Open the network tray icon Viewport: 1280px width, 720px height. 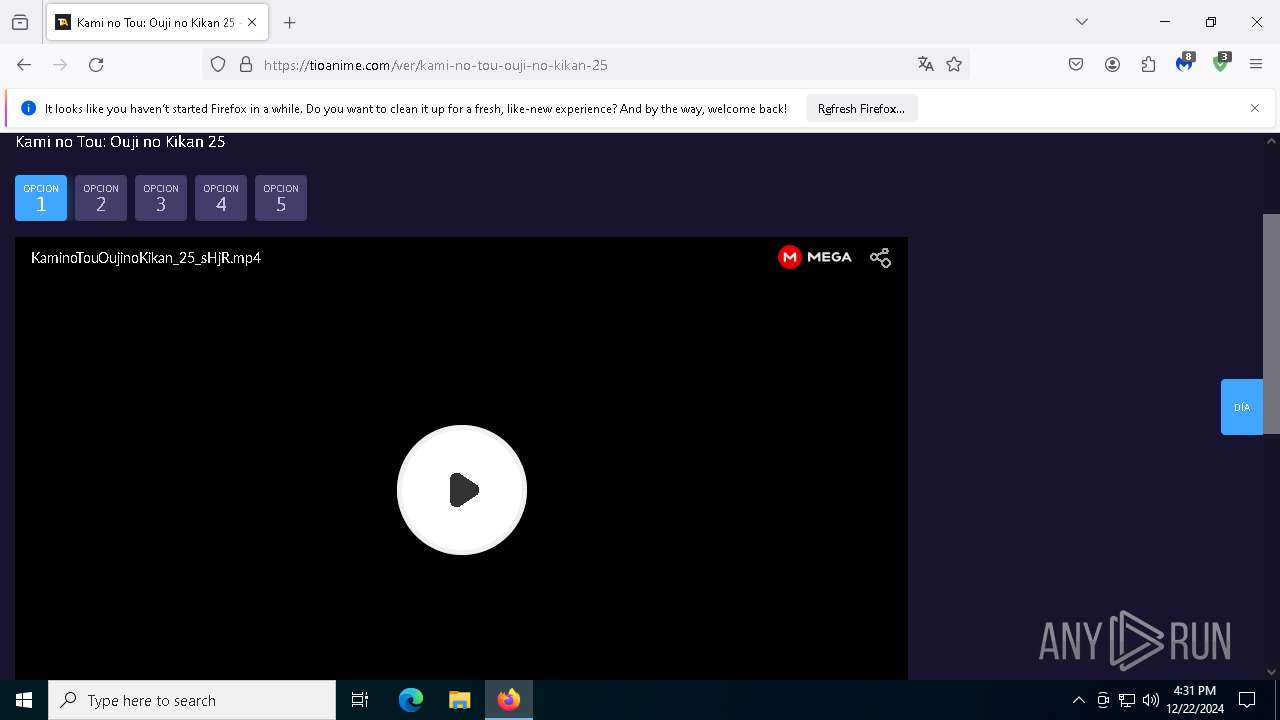1127,700
